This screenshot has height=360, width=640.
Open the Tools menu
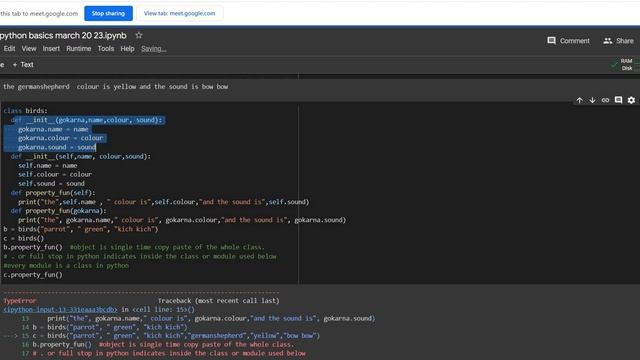[x=106, y=49]
